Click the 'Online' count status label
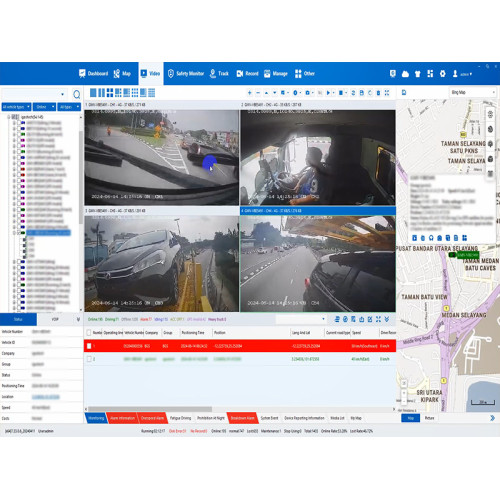This screenshot has height=500, width=500. click(95, 319)
